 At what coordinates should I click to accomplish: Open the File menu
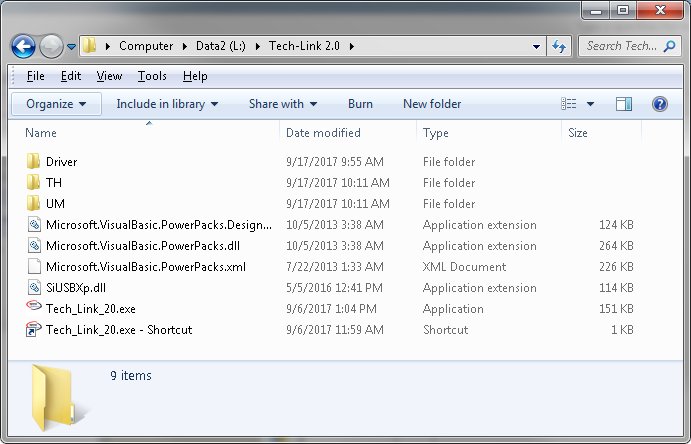pyautogui.click(x=35, y=76)
